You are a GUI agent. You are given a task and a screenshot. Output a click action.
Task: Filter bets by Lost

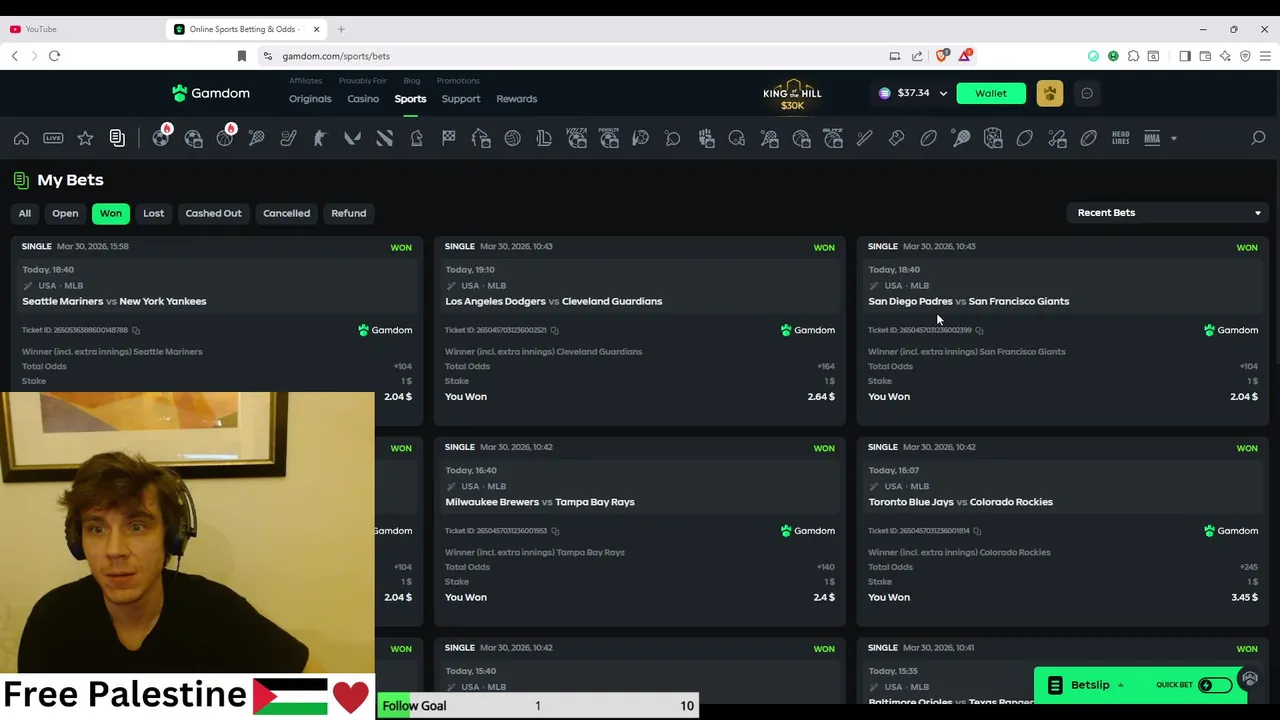(153, 213)
